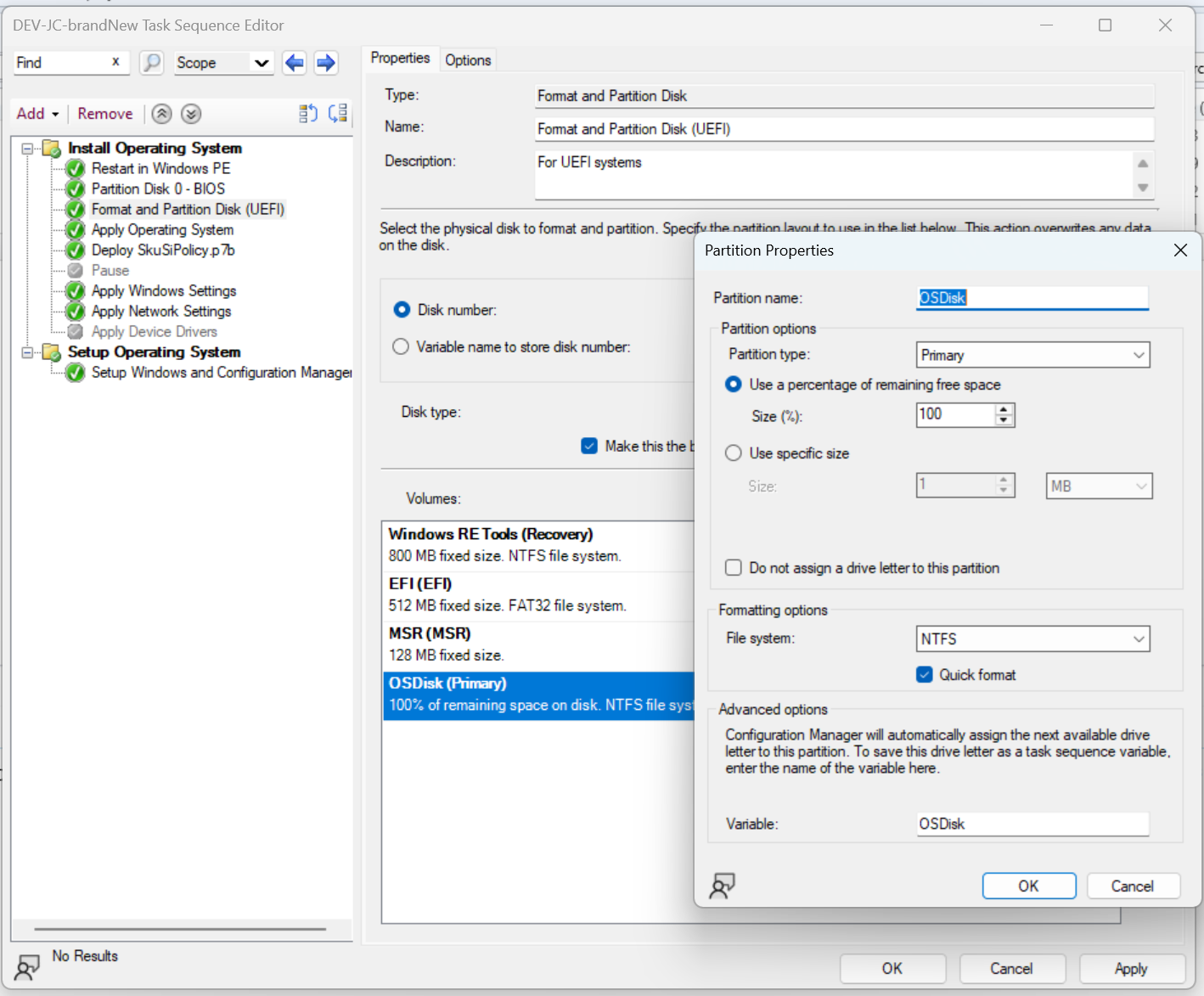Screen dimensions: 1204x996
Task: Click the gray icon beside Apply Device Drivers
Action: (x=76, y=332)
